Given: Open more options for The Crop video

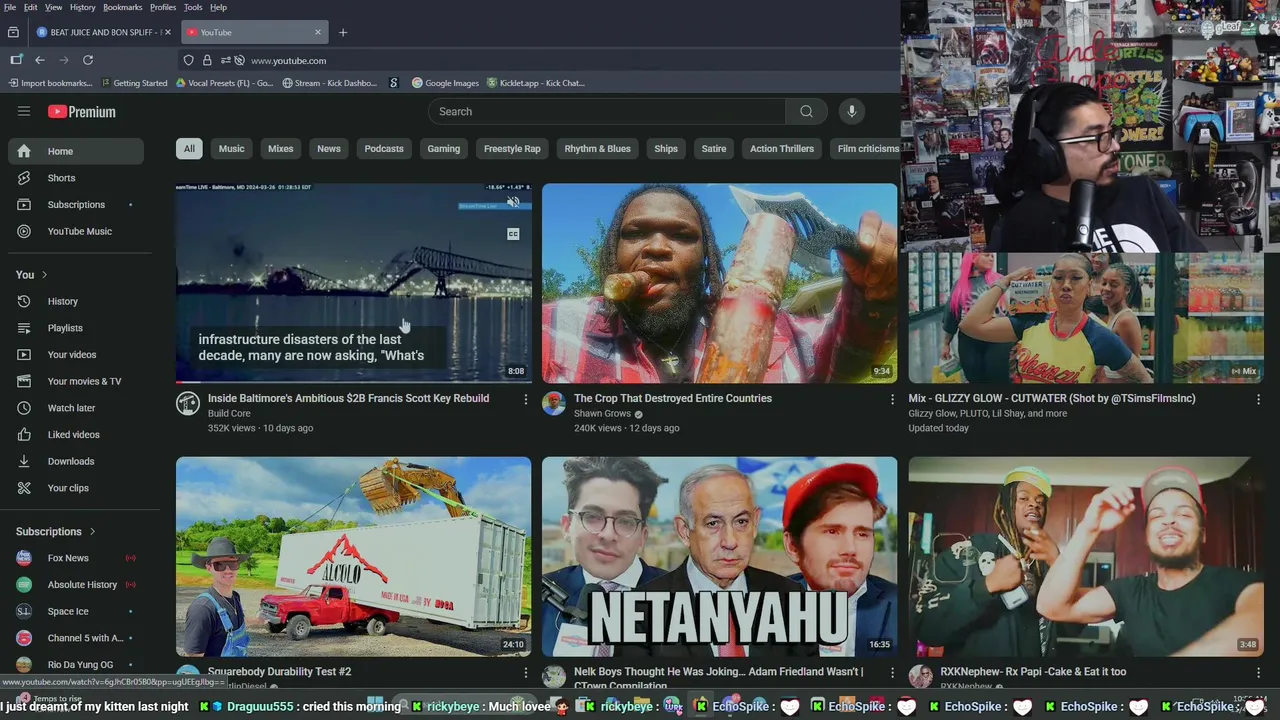Looking at the screenshot, I should [892, 399].
